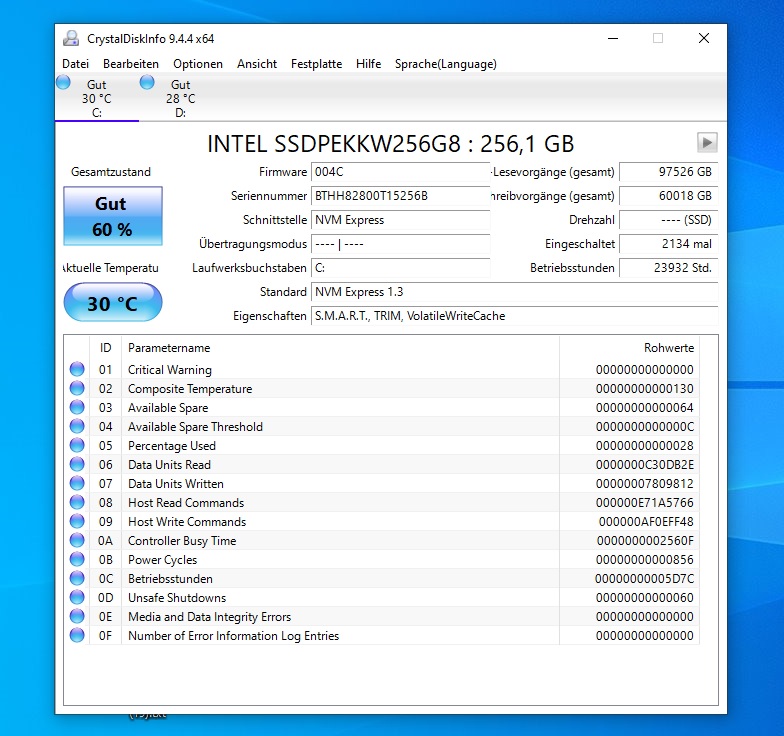The width and height of the screenshot is (784, 736).
Task: Click the 30 °C temperature button
Action: pyautogui.click(x=113, y=302)
